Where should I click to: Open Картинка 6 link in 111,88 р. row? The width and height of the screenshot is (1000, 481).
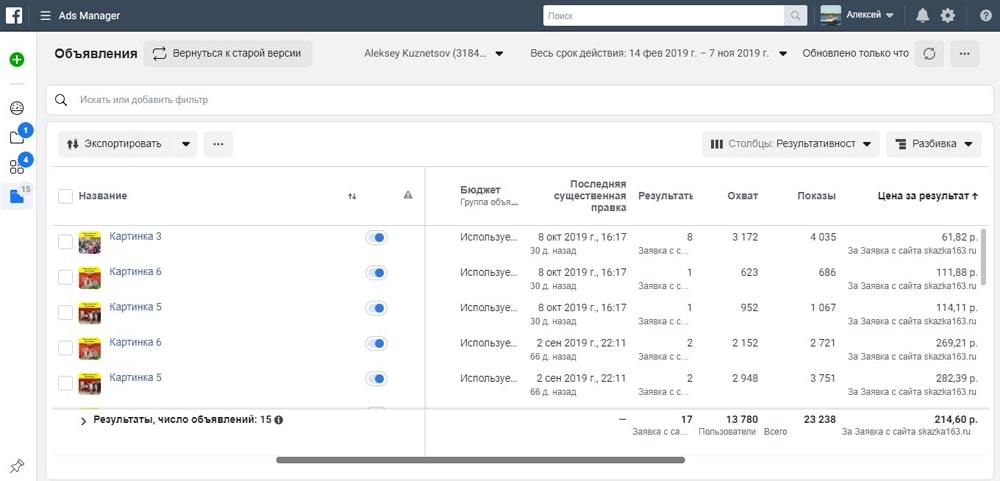135,272
